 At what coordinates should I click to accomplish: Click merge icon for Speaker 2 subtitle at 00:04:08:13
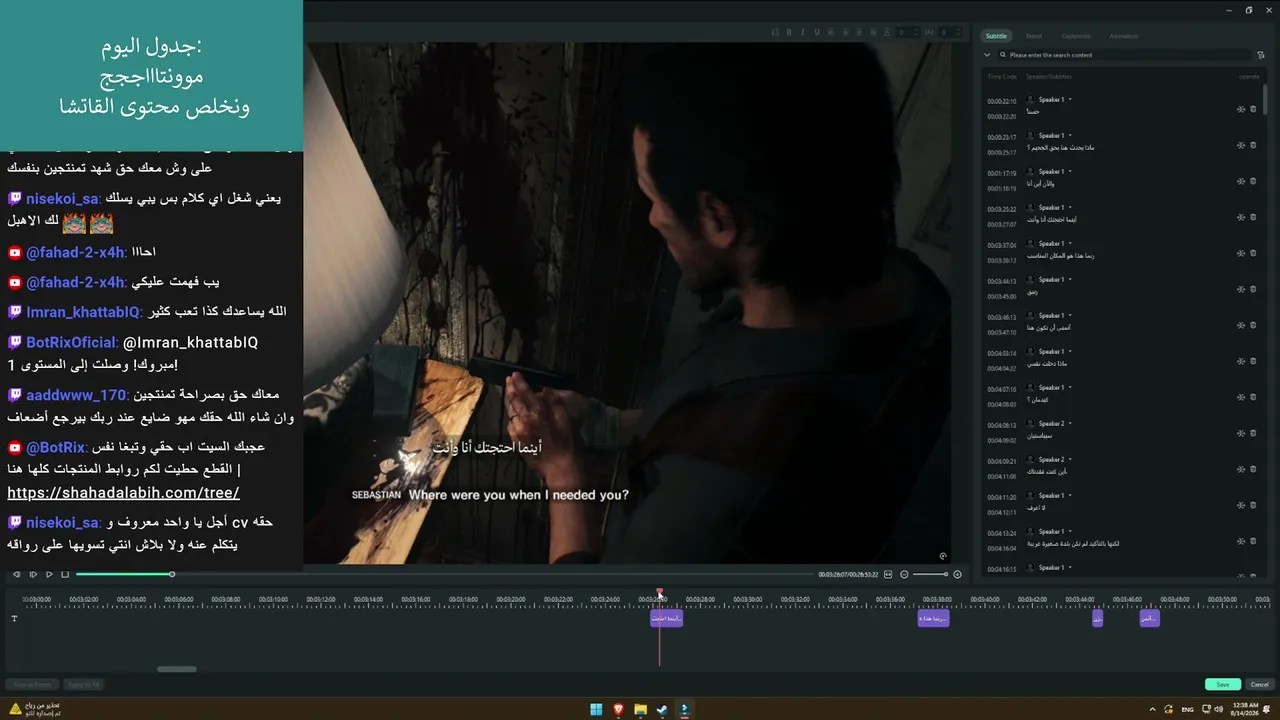tap(1241, 433)
